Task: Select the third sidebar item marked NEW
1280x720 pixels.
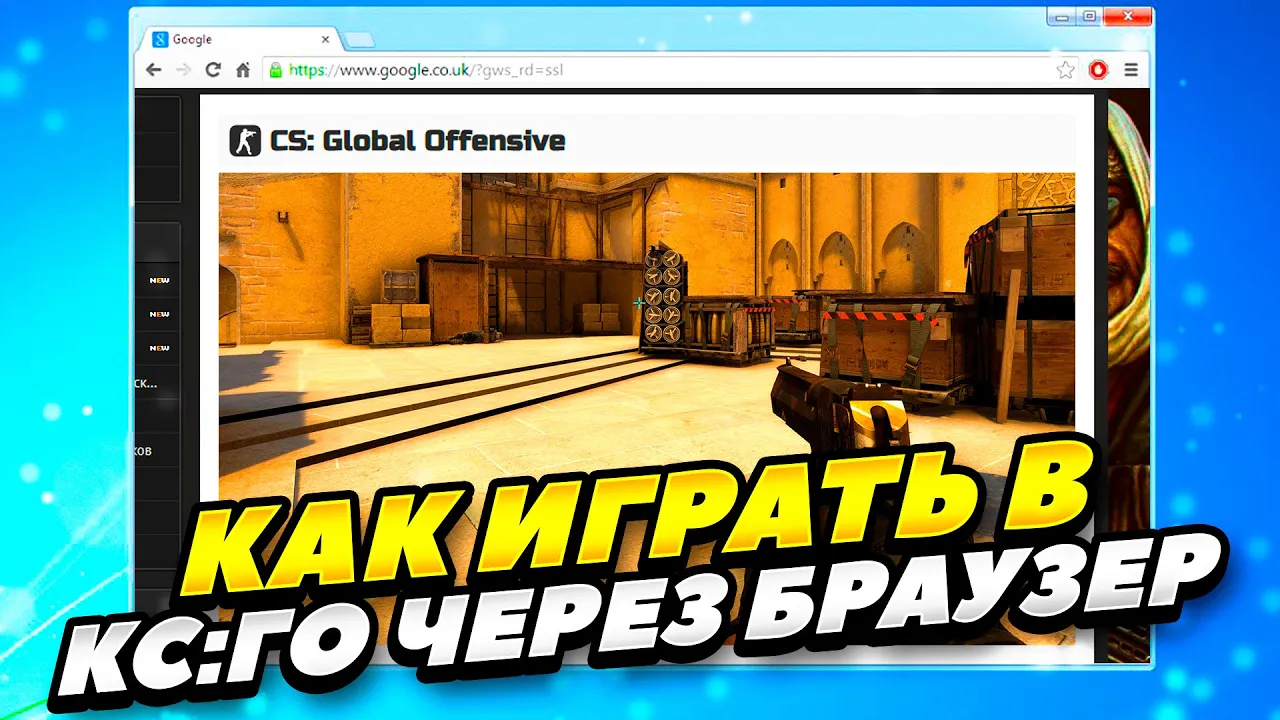Action: 159,348
